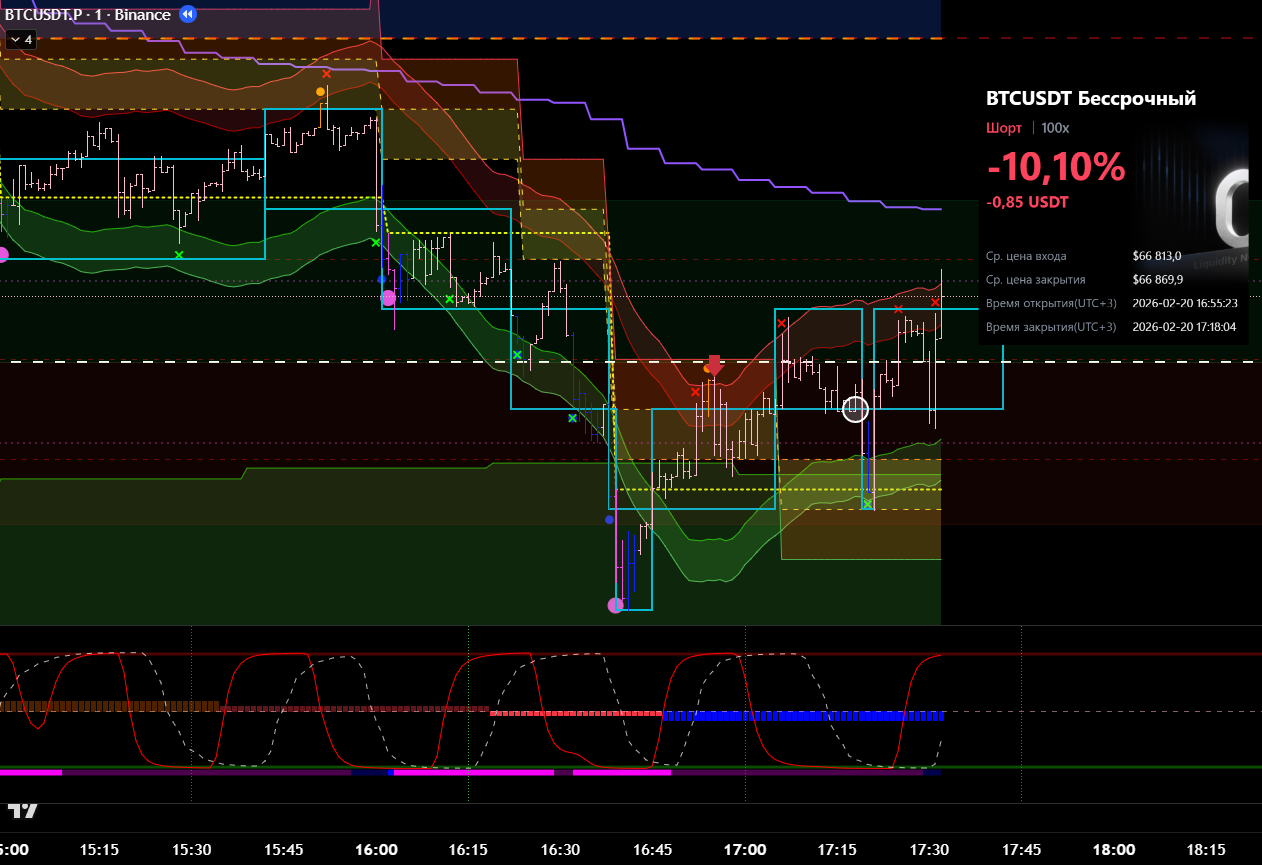Click the 18:00 label on the time axis

pos(1113,849)
